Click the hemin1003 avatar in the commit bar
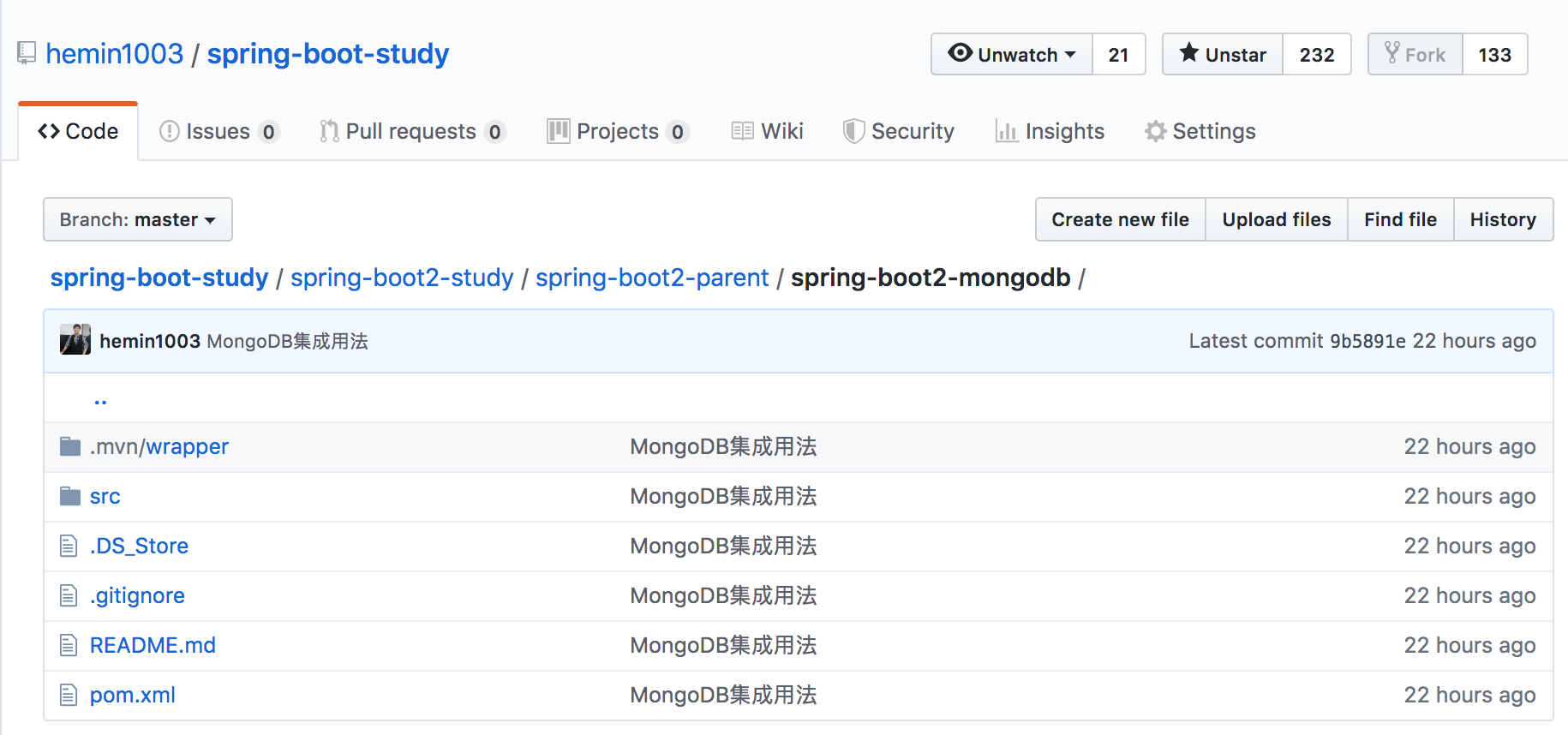Screen dimensions: 1568x735 (x=75, y=340)
